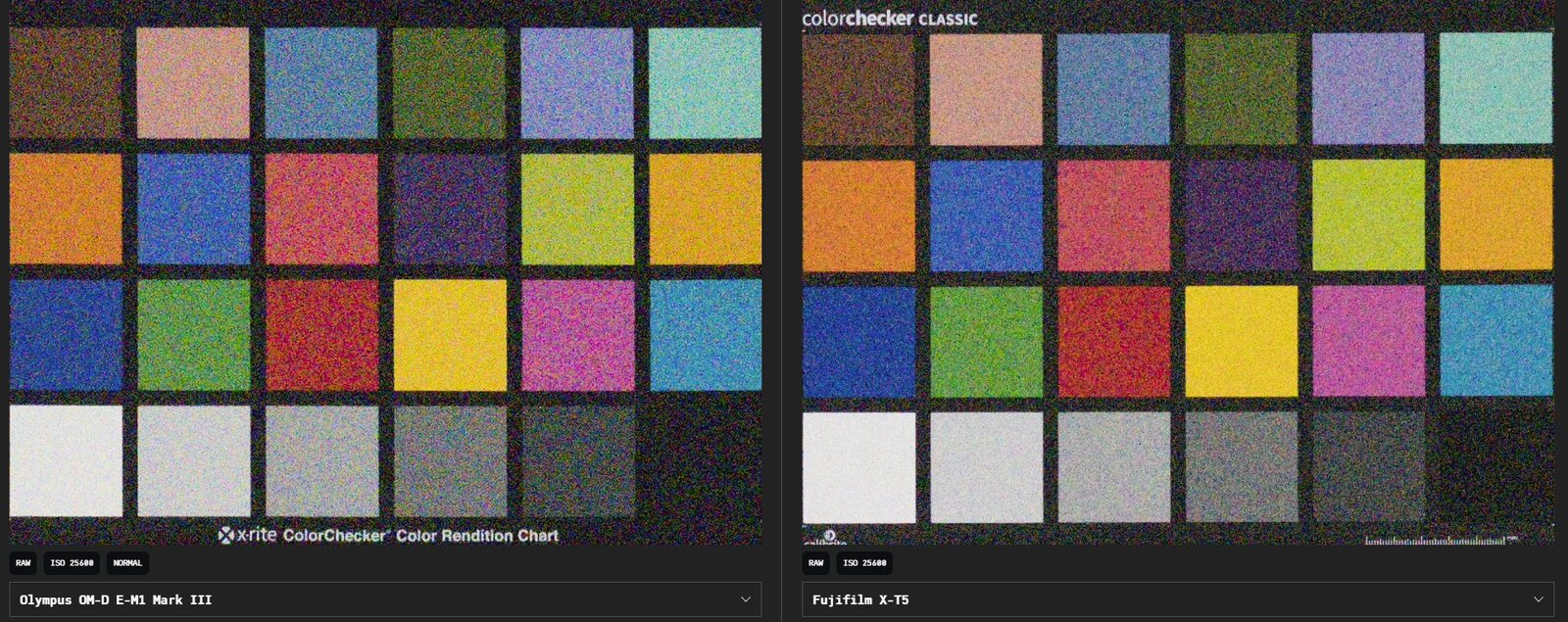Open the Fujifilm X-T5 camera dropdown

pos(1178,599)
